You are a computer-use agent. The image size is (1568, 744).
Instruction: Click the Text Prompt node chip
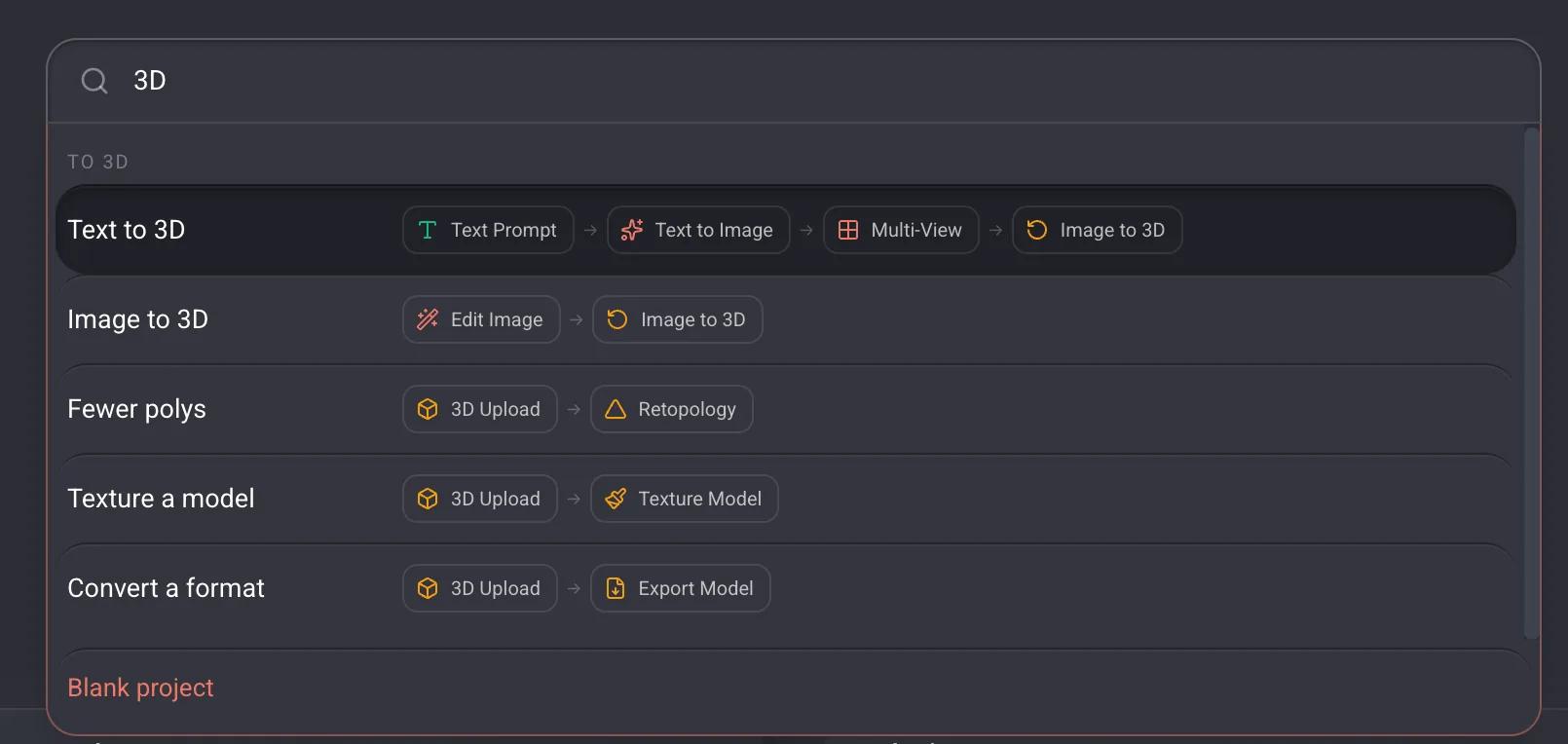(488, 230)
